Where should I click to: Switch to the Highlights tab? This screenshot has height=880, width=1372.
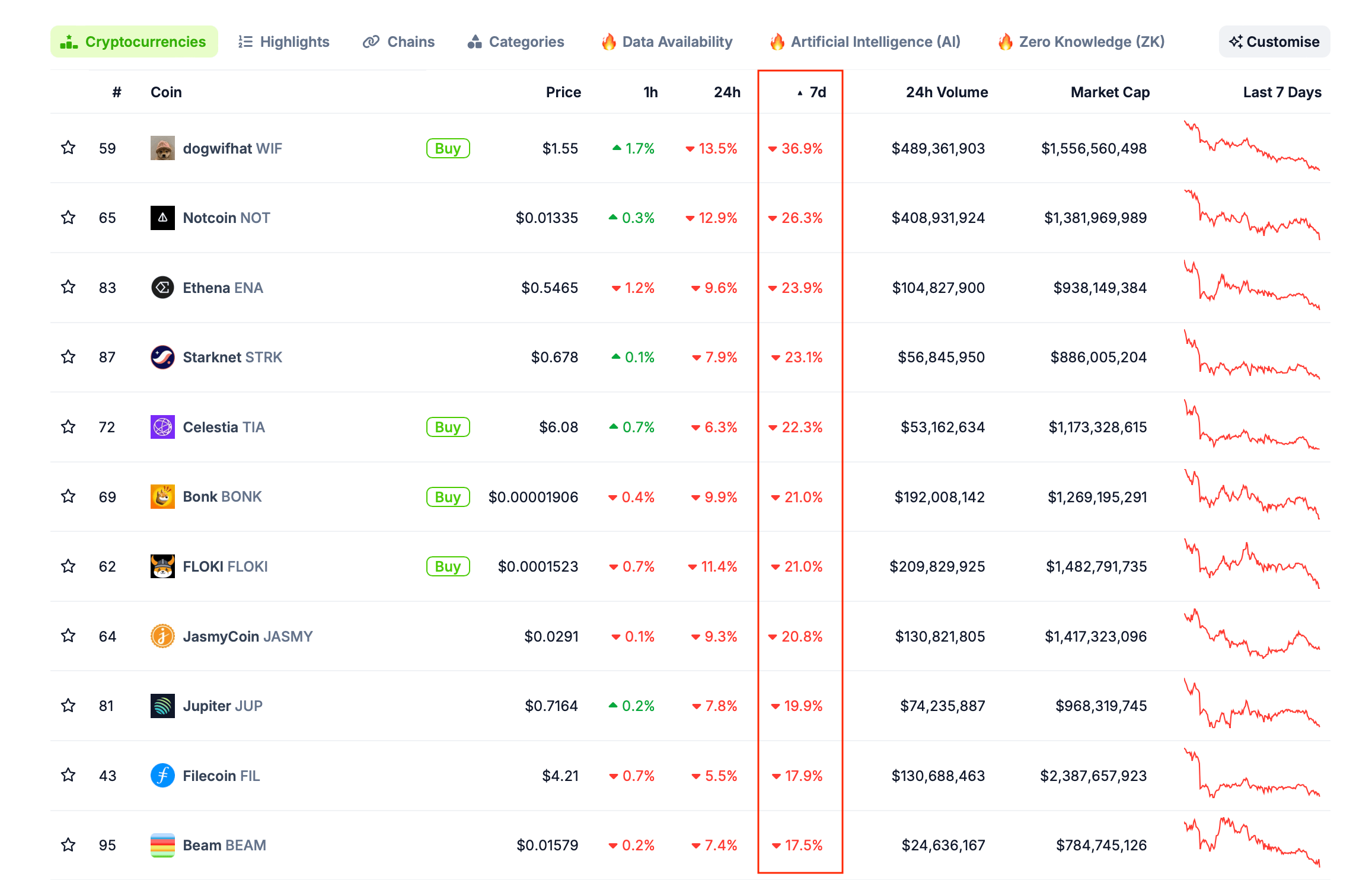pyautogui.click(x=283, y=42)
